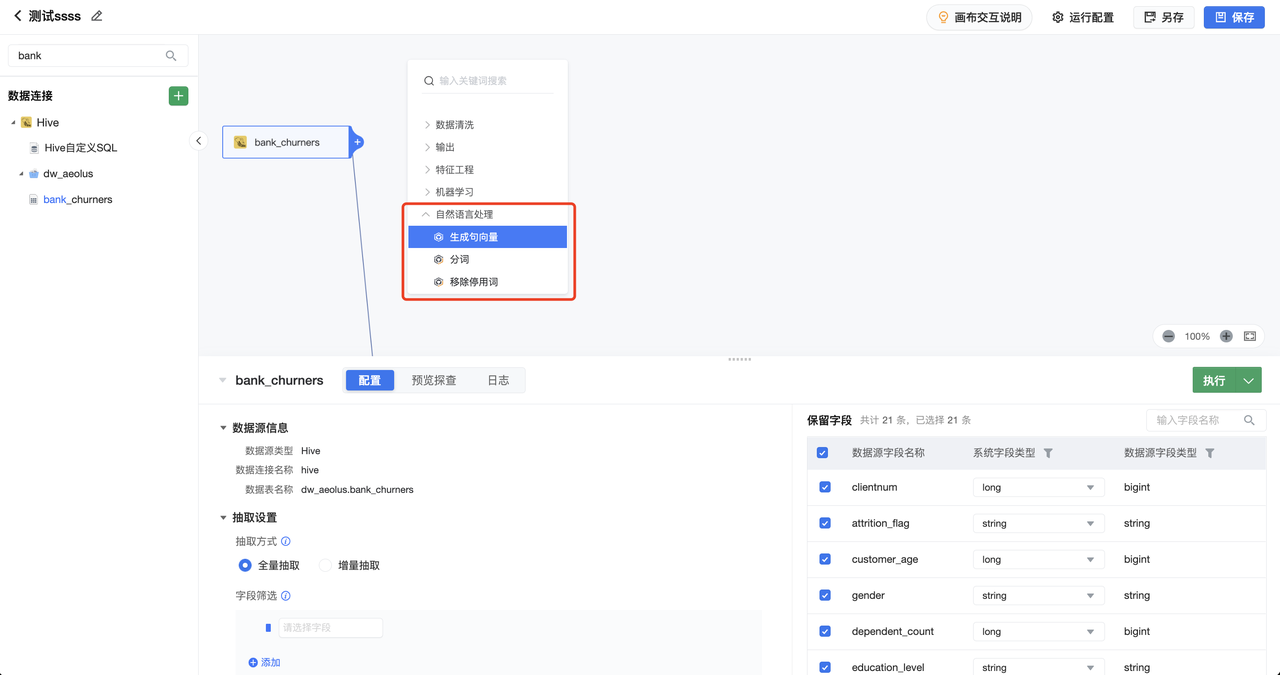Open the dropdown arrow beside 执行
Viewport: 1280px width, 675px height.
pyautogui.click(x=1248, y=381)
